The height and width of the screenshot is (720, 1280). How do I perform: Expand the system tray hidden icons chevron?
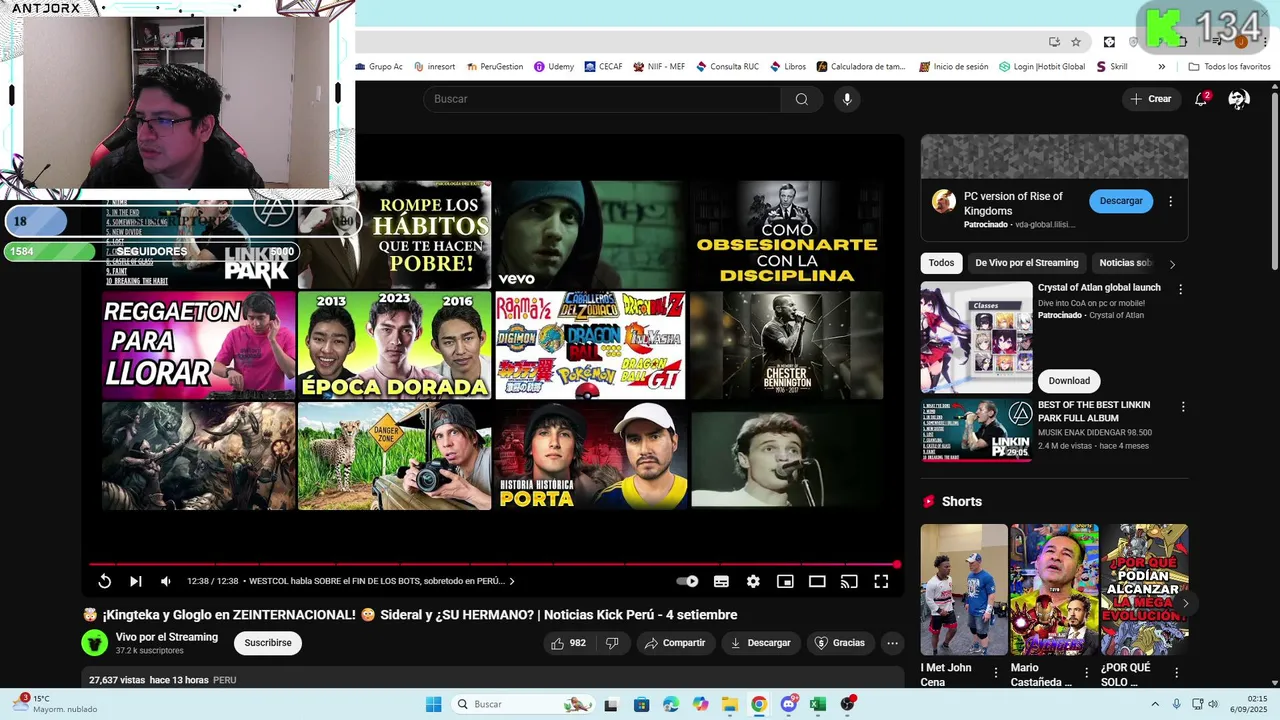[x=1155, y=704]
